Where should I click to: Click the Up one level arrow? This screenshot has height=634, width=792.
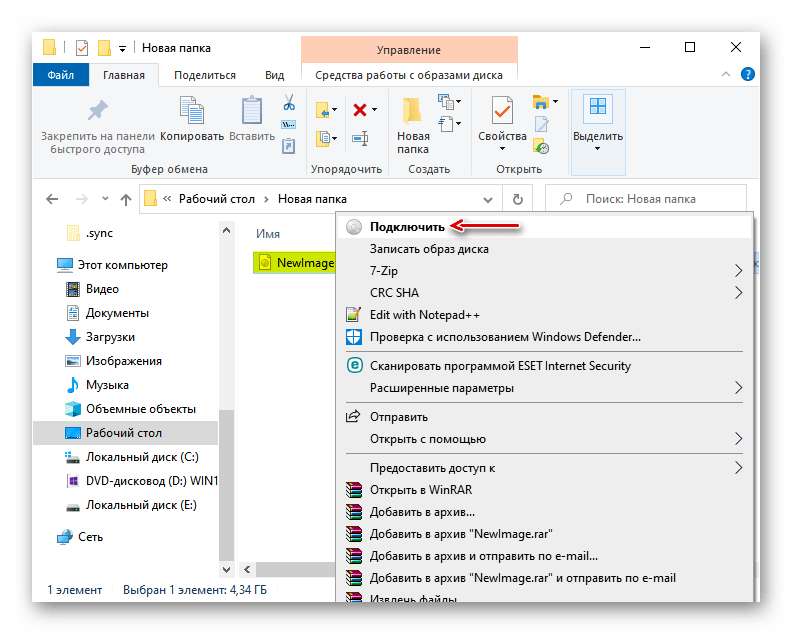(126, 200)
